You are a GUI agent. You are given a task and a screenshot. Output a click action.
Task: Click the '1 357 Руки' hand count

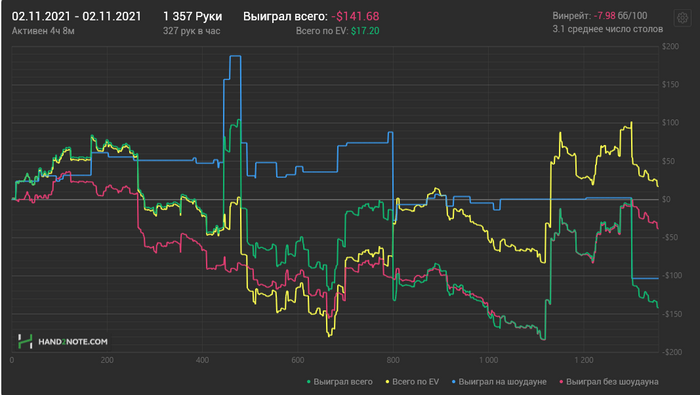[x=192, y=17]
